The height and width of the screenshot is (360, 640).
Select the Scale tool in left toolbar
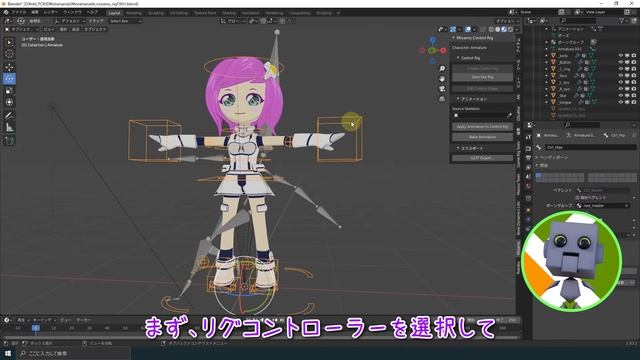point(9,91)
